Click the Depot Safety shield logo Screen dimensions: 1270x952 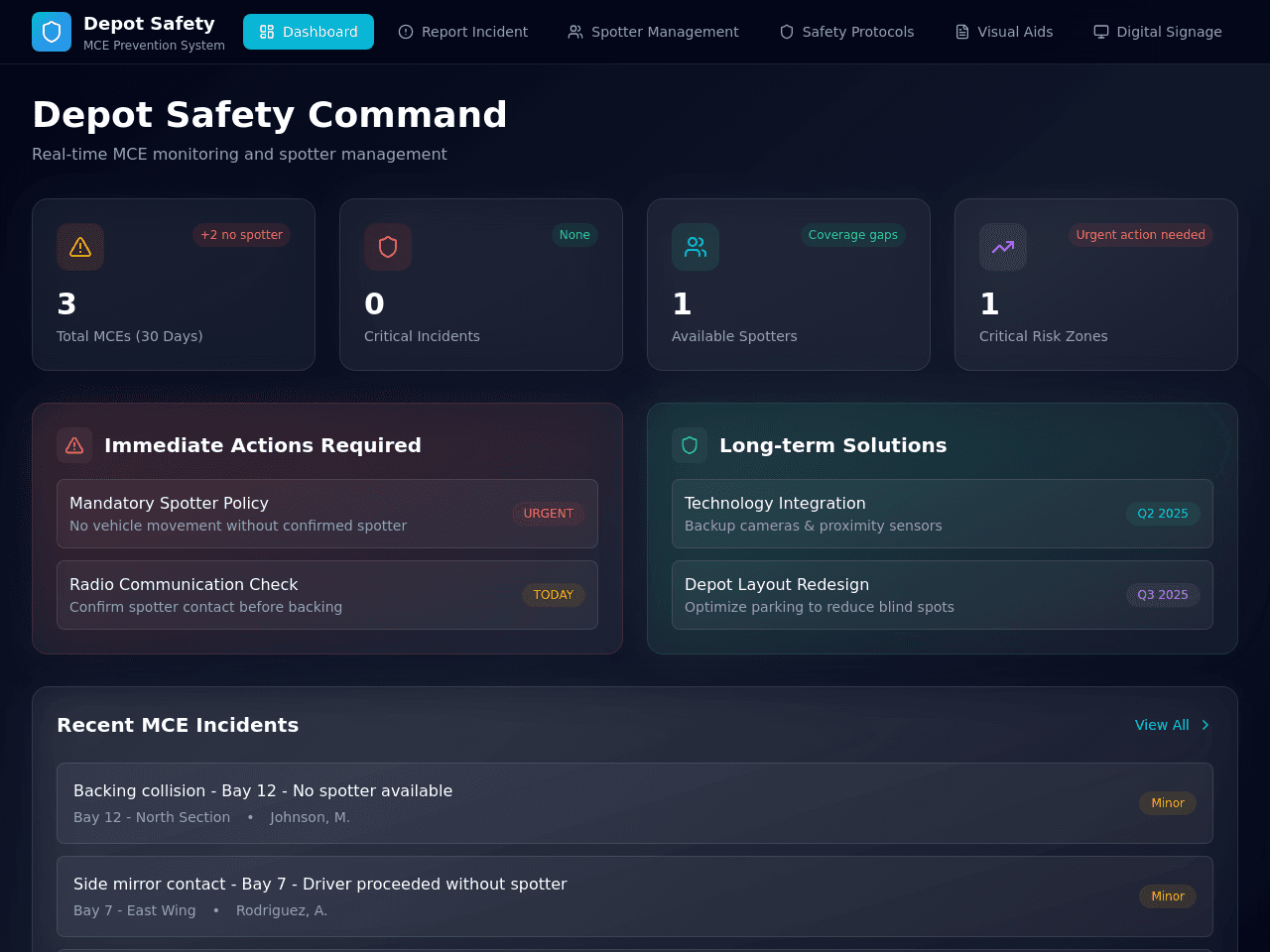pyautogui.click(x=52, y=32)
